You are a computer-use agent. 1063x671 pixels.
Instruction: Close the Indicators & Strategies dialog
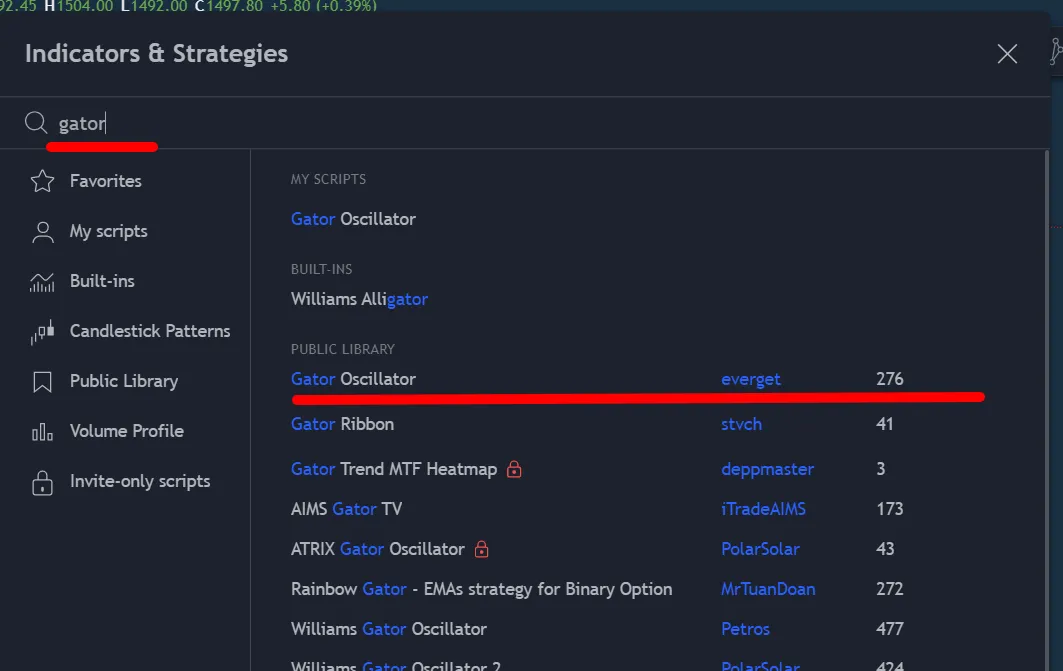click(1007, 54)
